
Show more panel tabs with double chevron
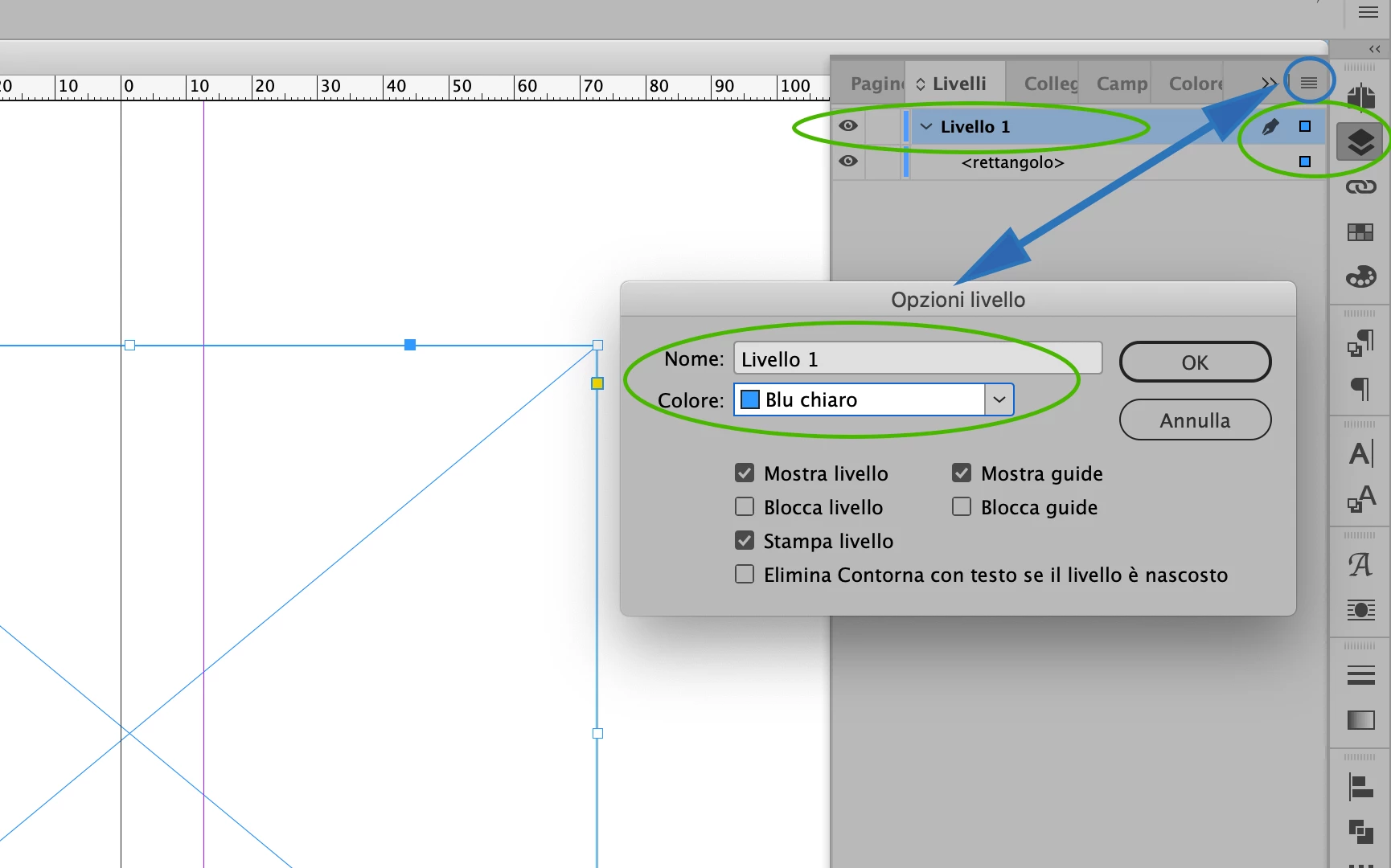(1269, 83)
